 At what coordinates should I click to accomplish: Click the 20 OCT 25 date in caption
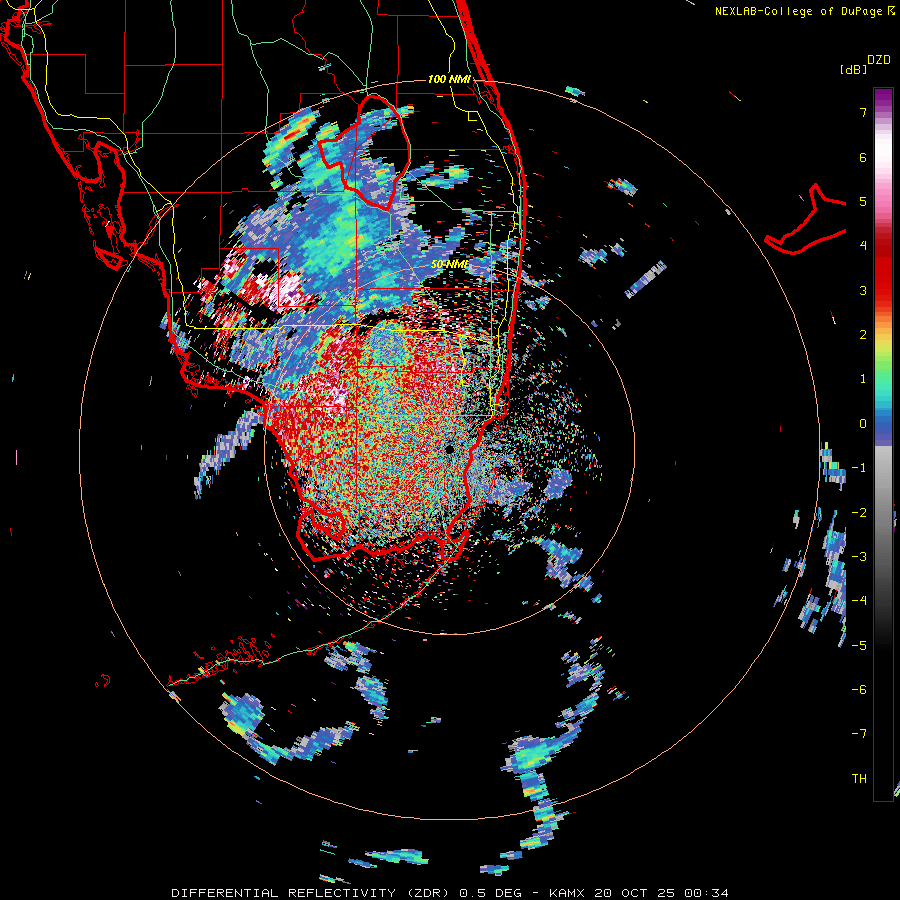click(x=634, y=893)
